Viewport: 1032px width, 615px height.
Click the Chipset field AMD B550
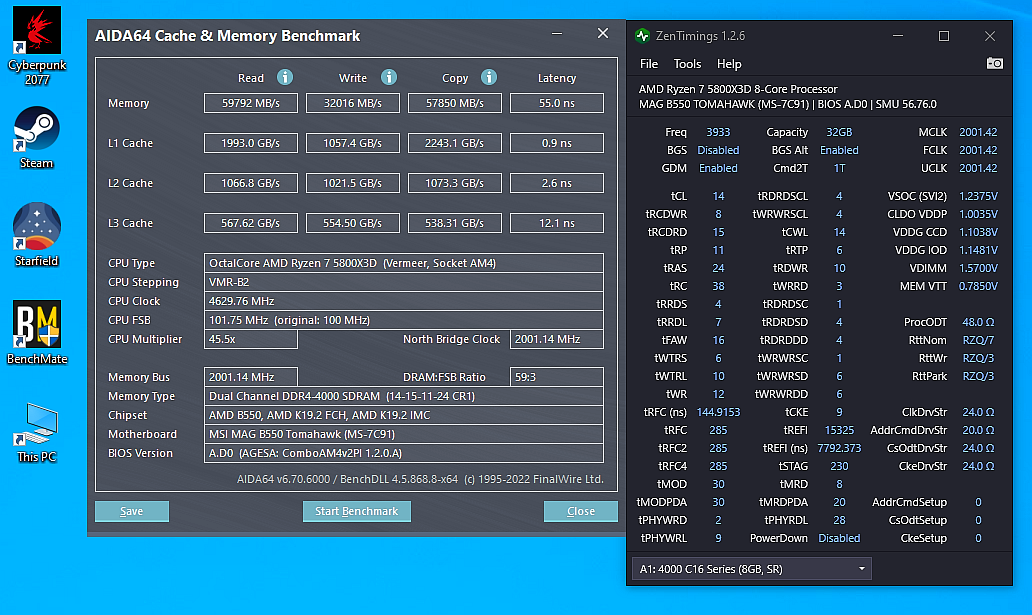click(403, 415)
